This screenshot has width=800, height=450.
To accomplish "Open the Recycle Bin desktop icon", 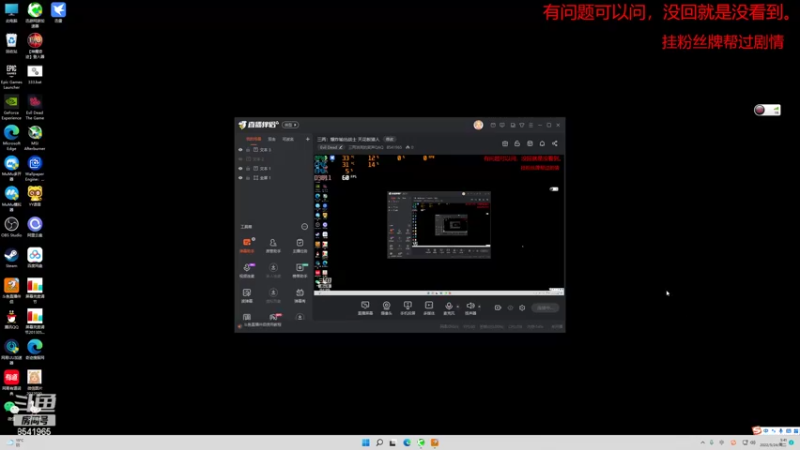I will click(x=11, y=43).
